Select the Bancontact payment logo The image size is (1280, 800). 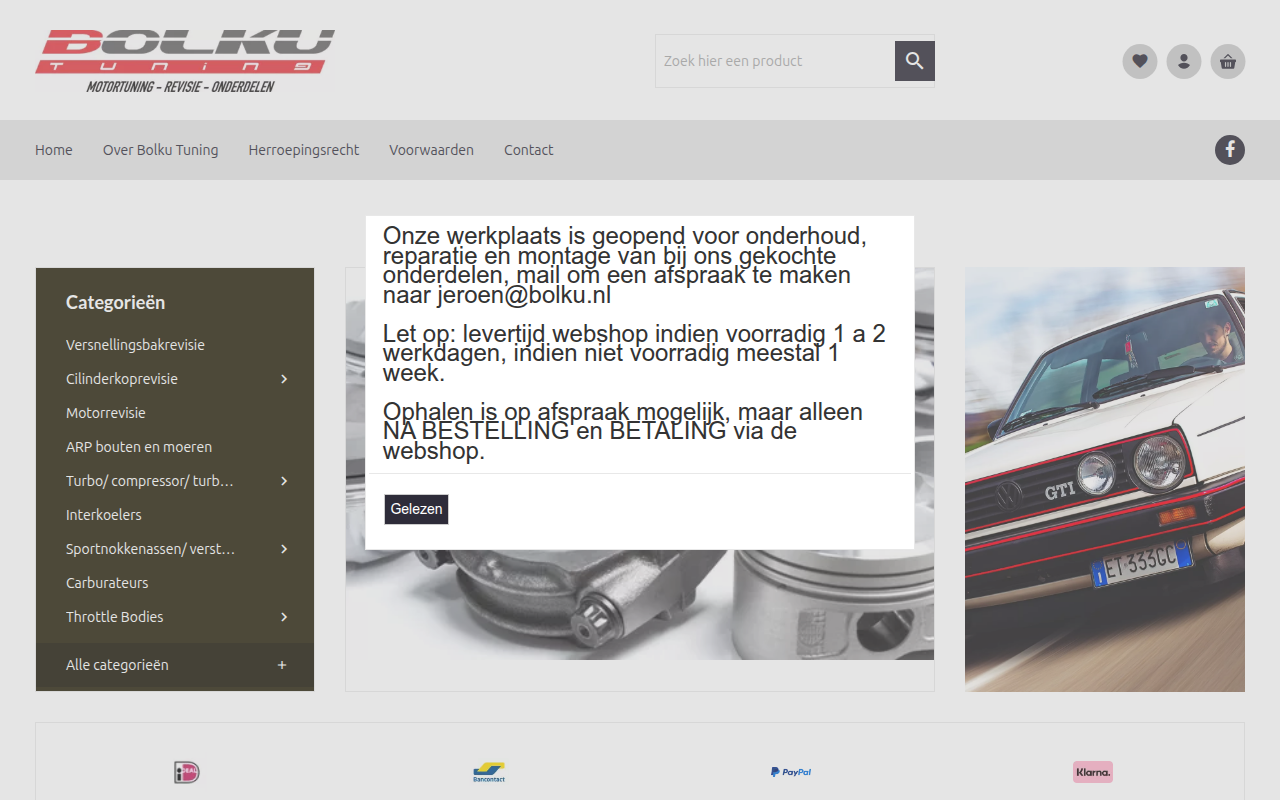click(x=489, y=772)
